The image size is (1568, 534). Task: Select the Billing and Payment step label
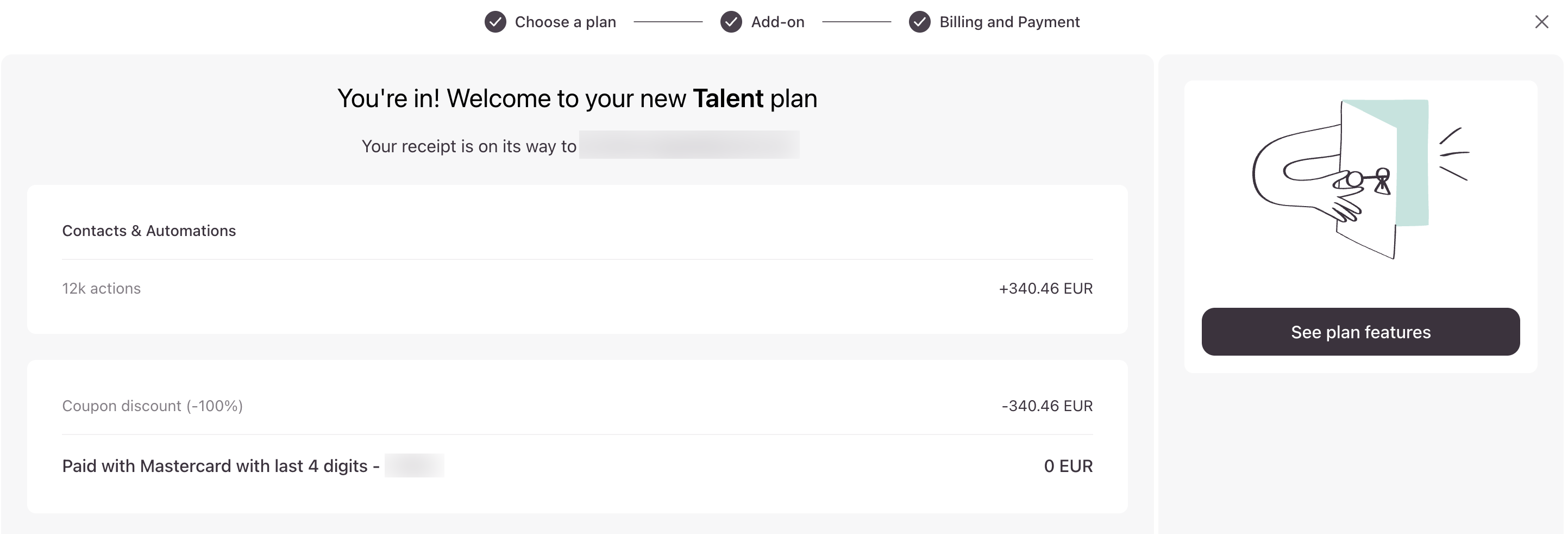click(x=1009, y=22)
